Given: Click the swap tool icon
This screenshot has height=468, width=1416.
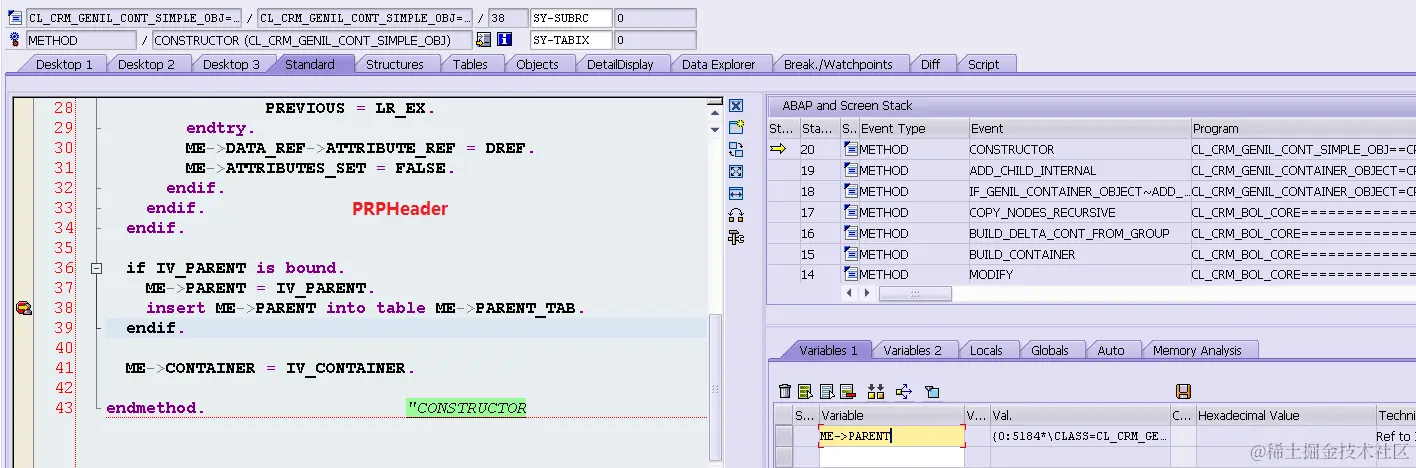Looking at the screenshot, I should (736, 149).
